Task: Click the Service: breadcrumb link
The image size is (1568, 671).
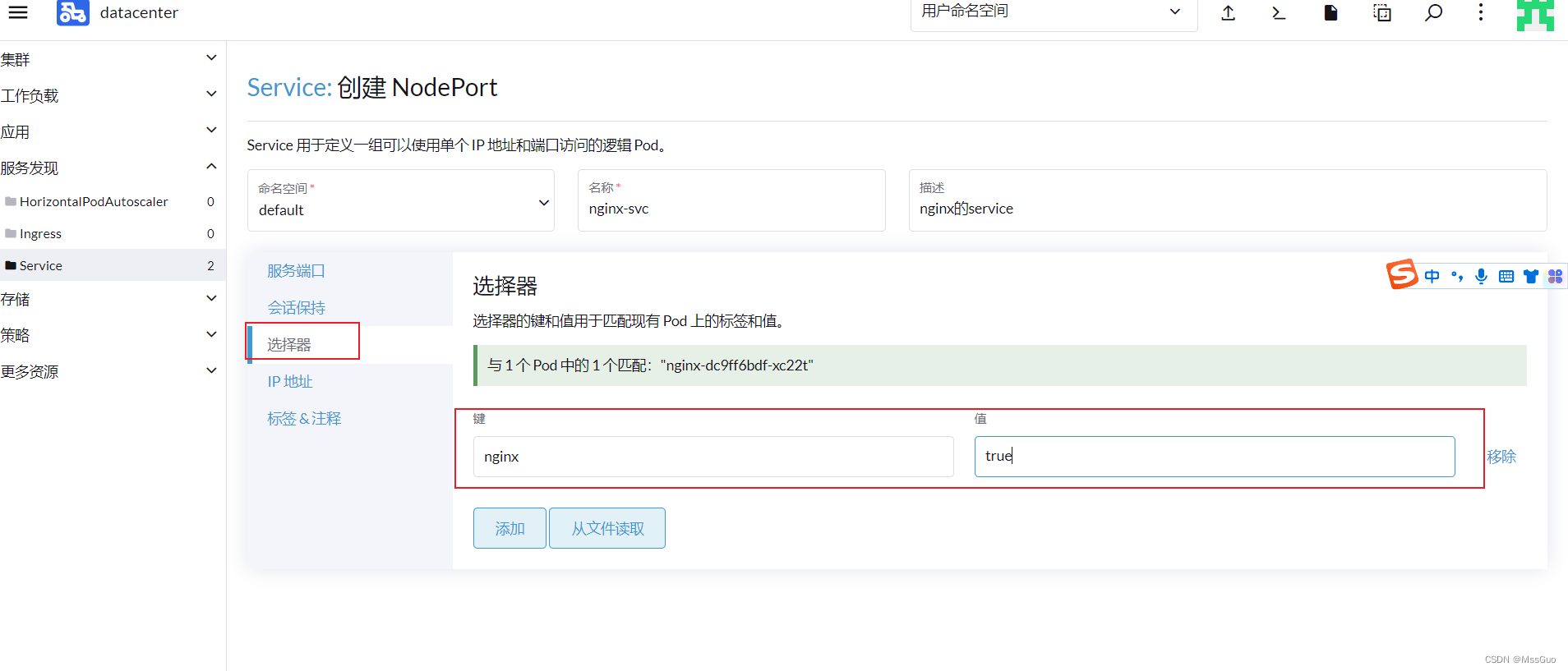Action: click(x=289, y=87)
